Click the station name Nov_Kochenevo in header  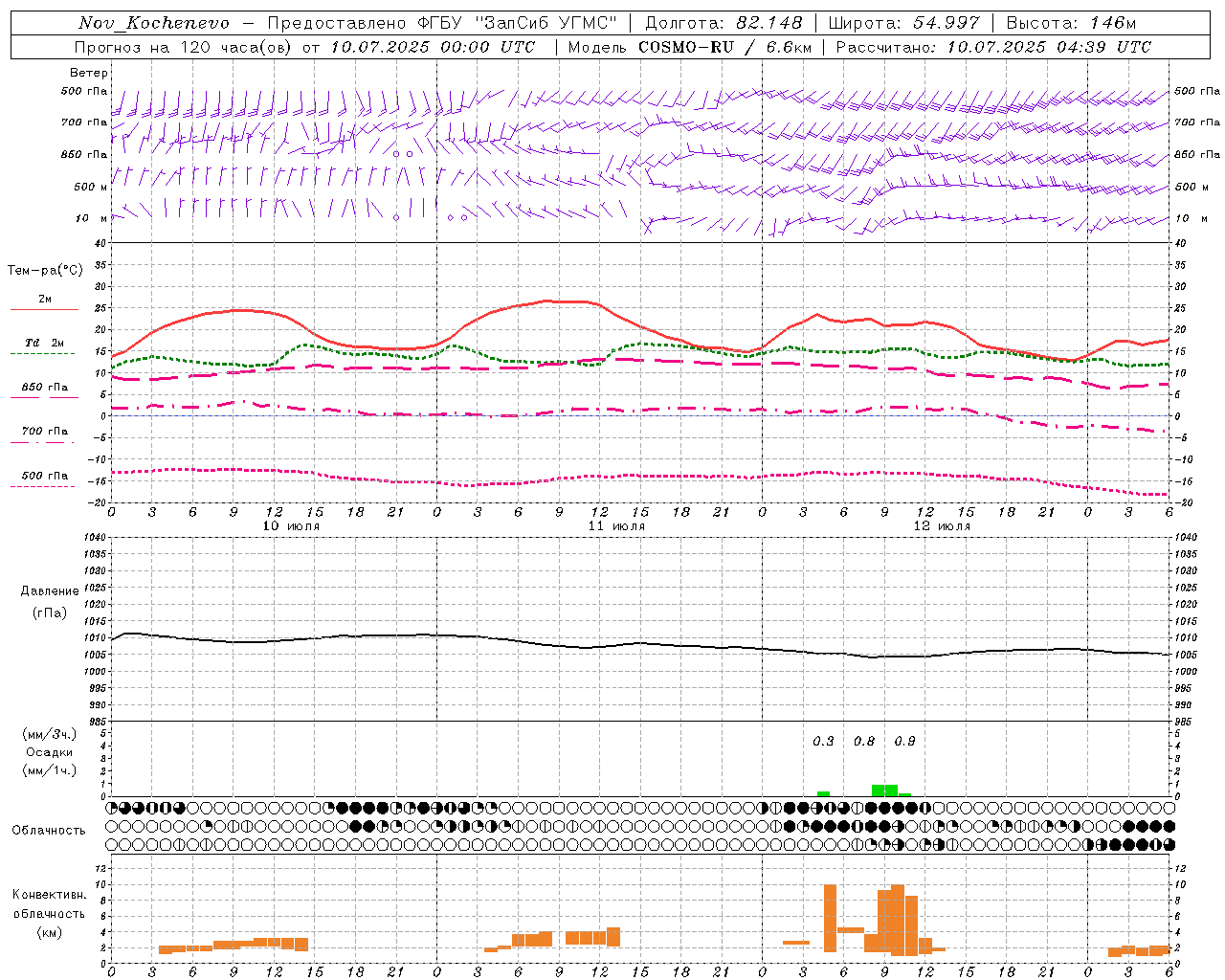click(x=154, y=23)
